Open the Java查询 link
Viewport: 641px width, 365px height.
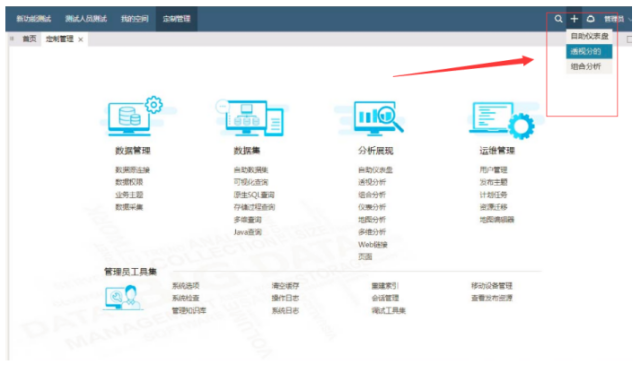(247, 232)
